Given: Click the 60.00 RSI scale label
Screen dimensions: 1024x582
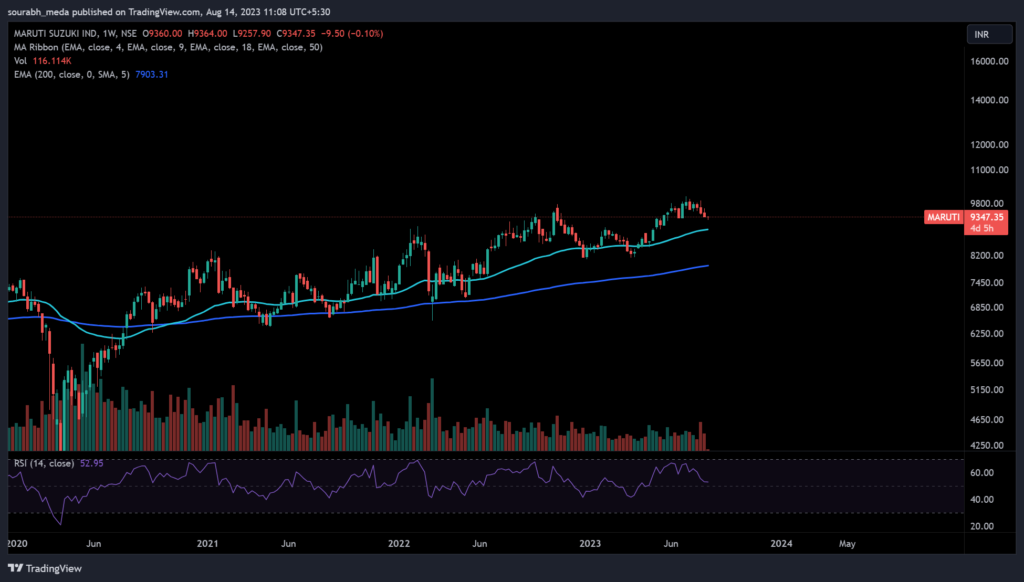Looking at the screenshot, I should (x=982, y=472).
